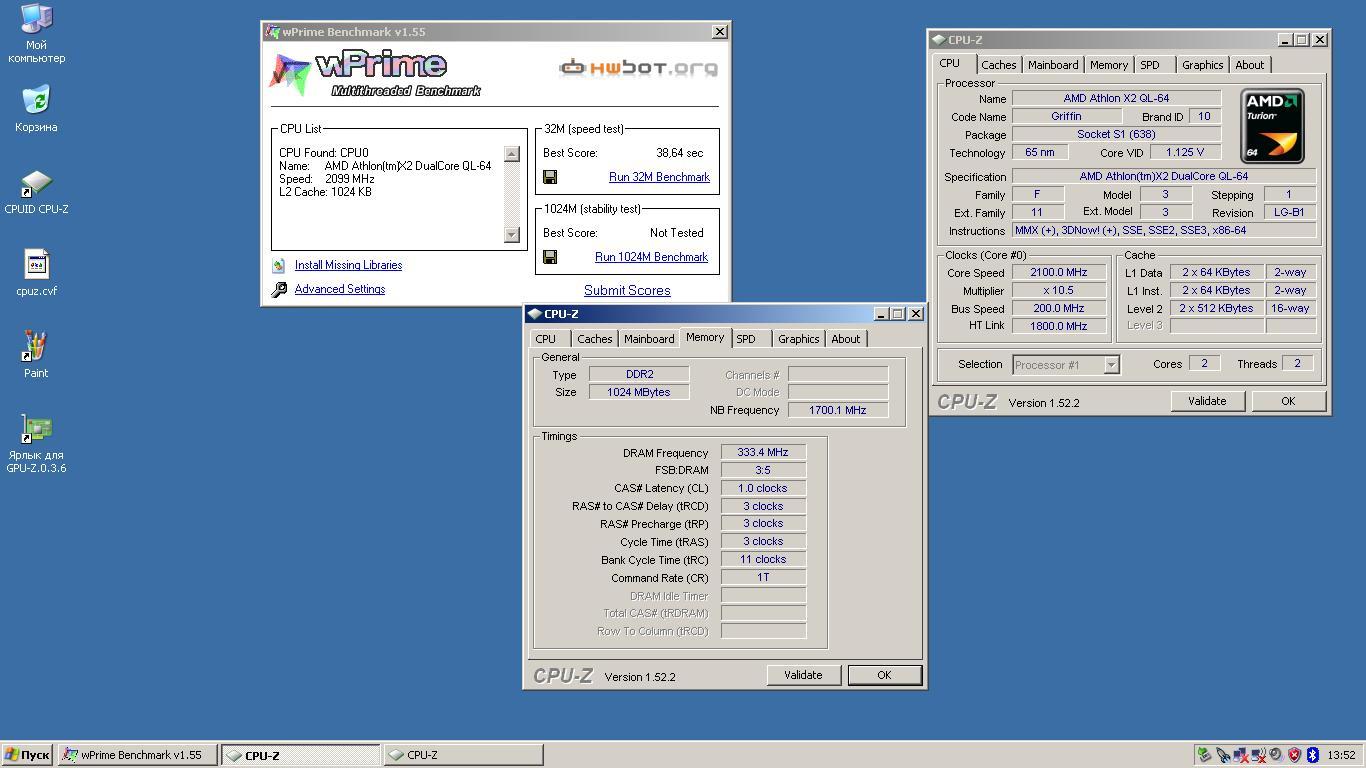
Task: Launch the CPUID CPU-Z desktop shortcut
Action: click(36, 184)
